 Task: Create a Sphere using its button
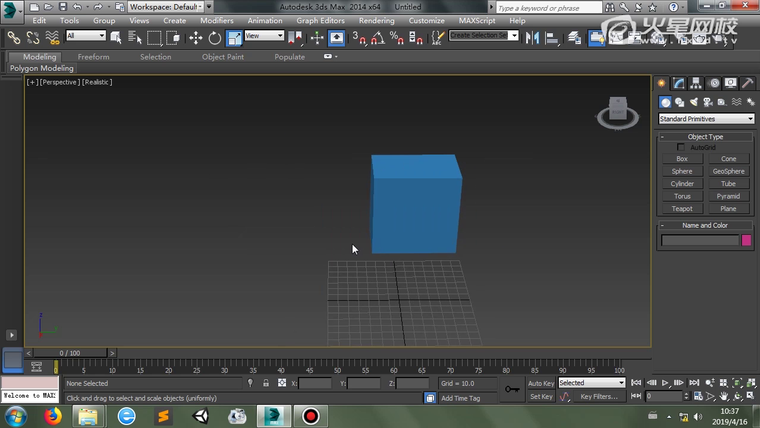(x=682, y=171)
